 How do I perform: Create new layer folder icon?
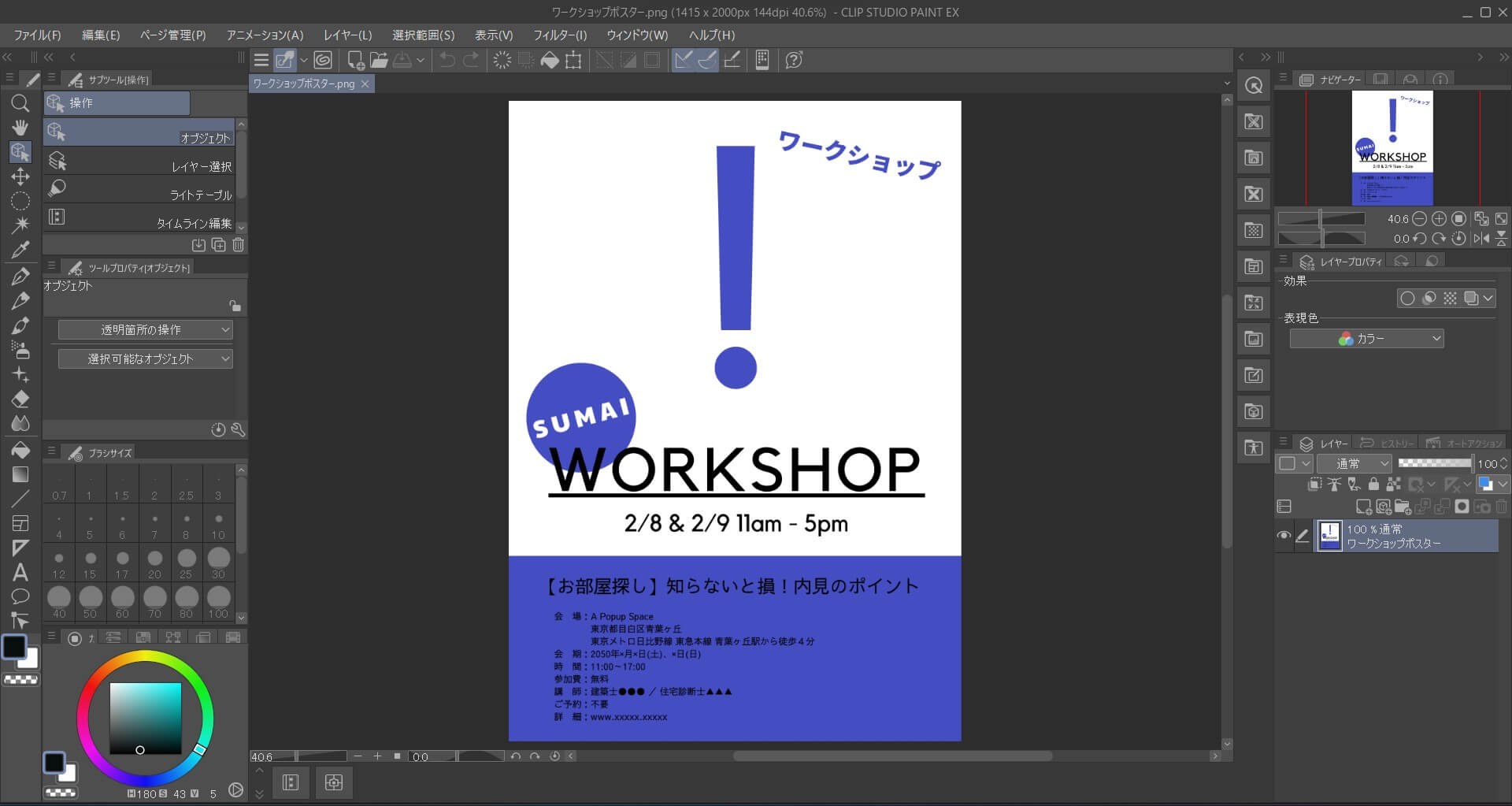click(1403, 507)
